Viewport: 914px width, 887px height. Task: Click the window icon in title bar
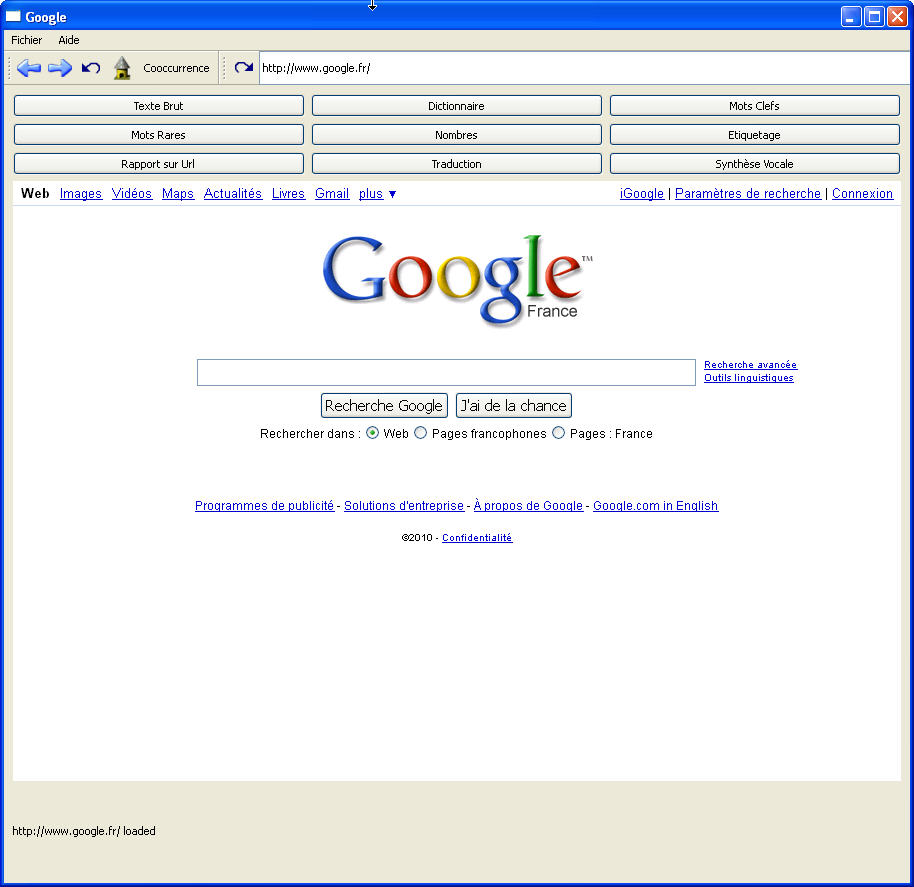coord(13,16)
